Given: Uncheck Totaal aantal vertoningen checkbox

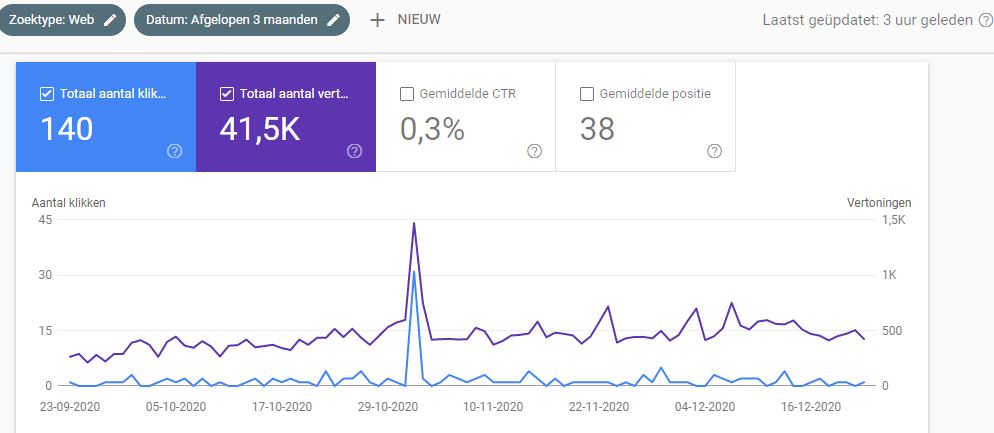Looking at the screenshot, I should click(x=226, y=94).
